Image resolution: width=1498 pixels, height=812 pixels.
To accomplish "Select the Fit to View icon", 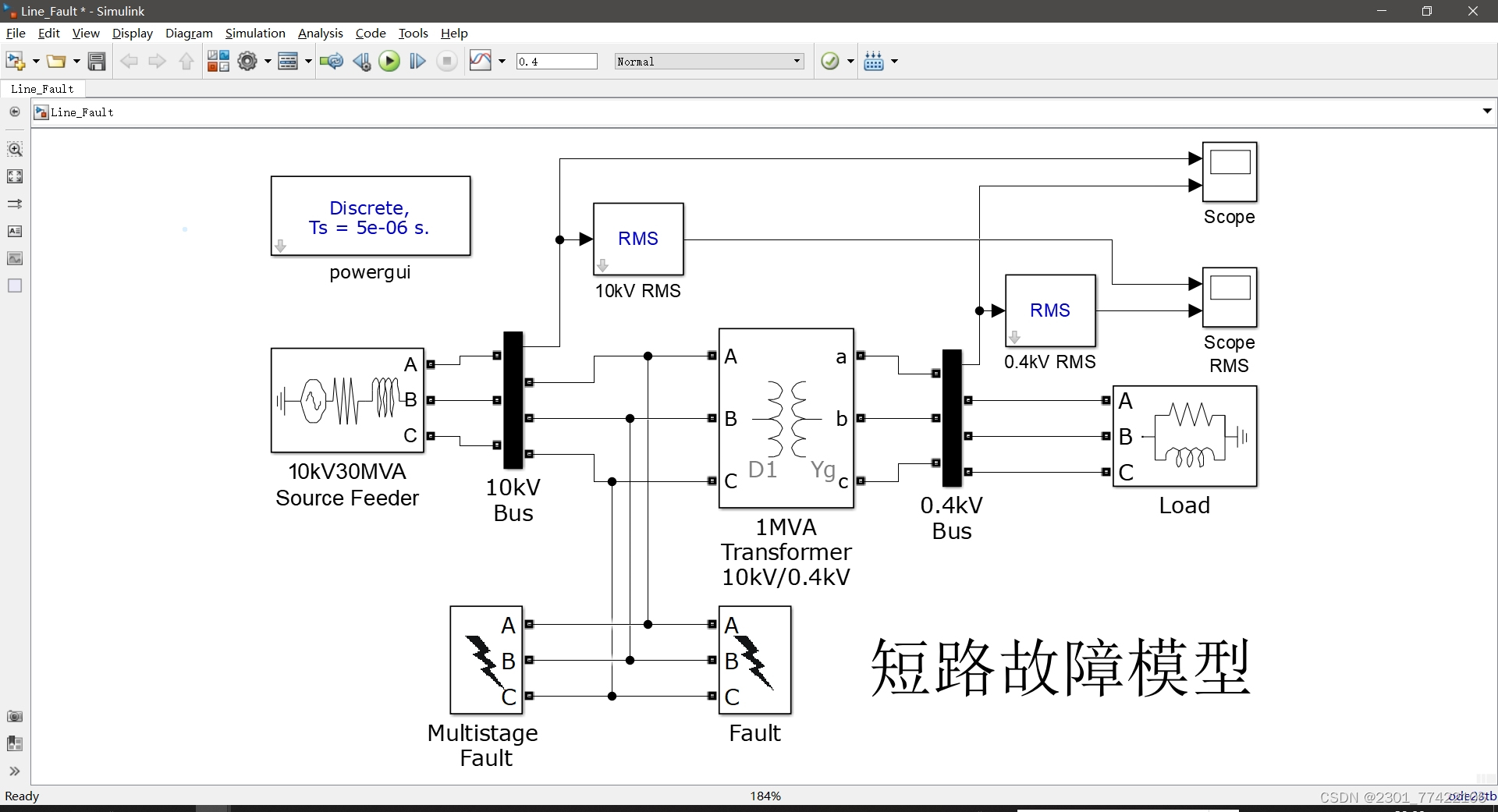I will click(15, 177).
